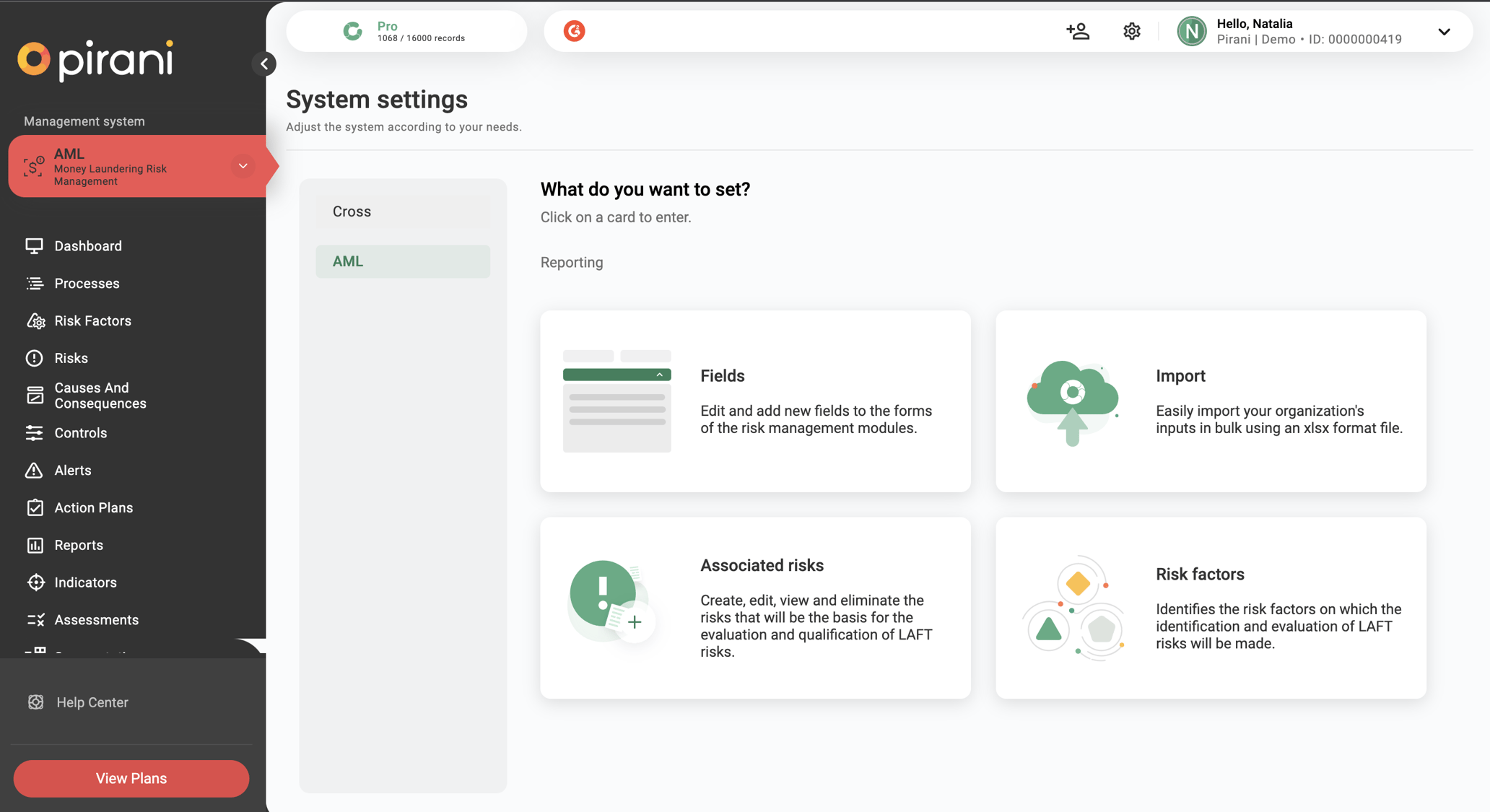Open Risk Factors in the sidebar
Screen dimensions: 1490x812
[92, 320]
